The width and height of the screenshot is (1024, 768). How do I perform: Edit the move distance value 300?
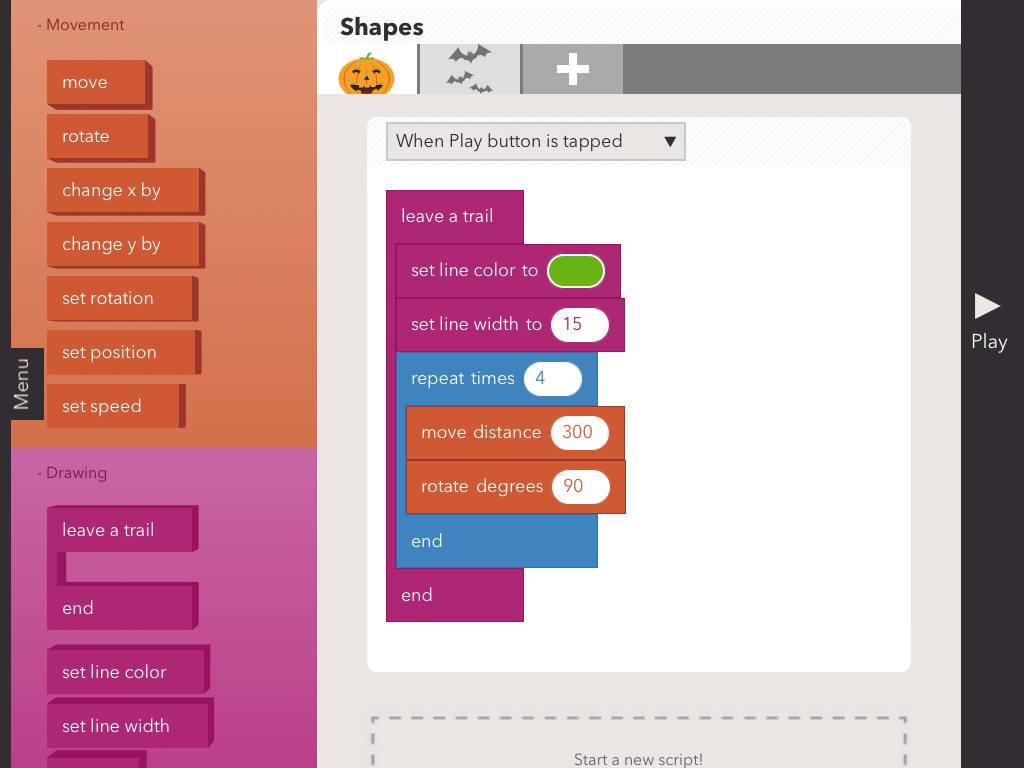(x=579, y=432)
